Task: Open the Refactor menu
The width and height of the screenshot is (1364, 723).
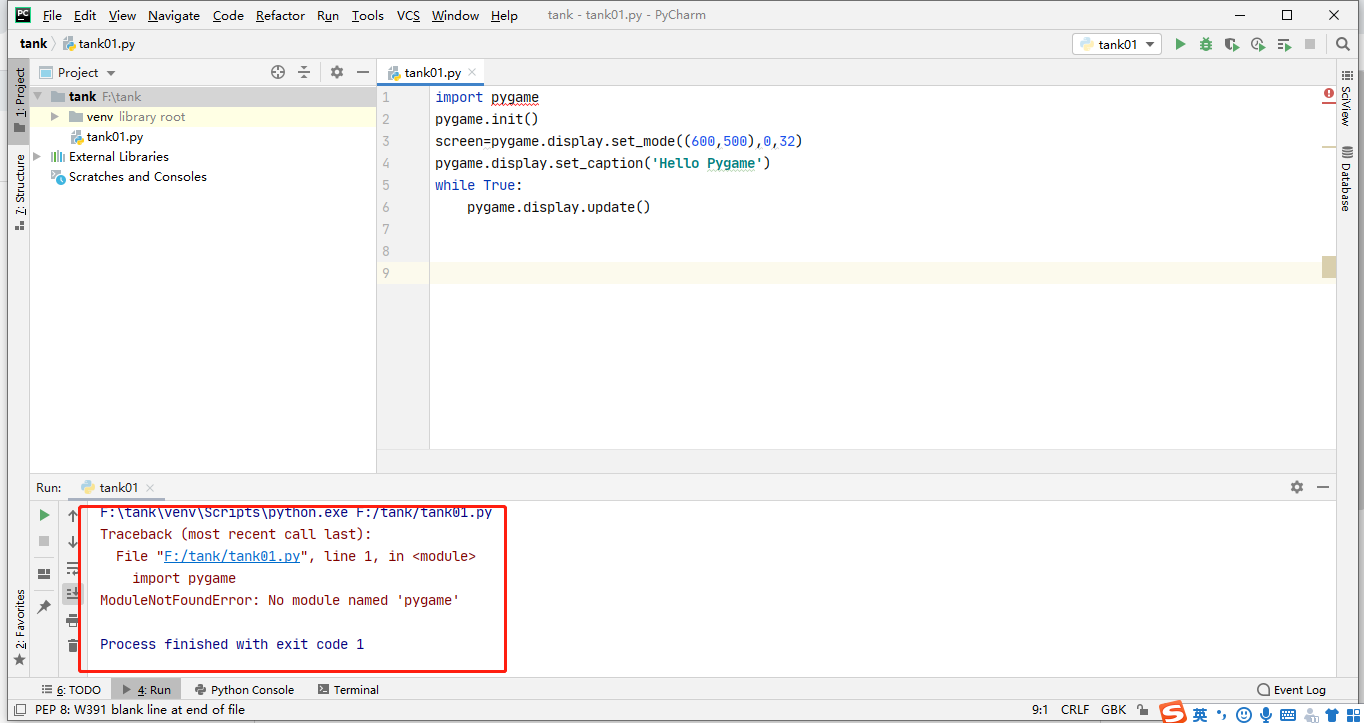Action: tap(281, 15)
